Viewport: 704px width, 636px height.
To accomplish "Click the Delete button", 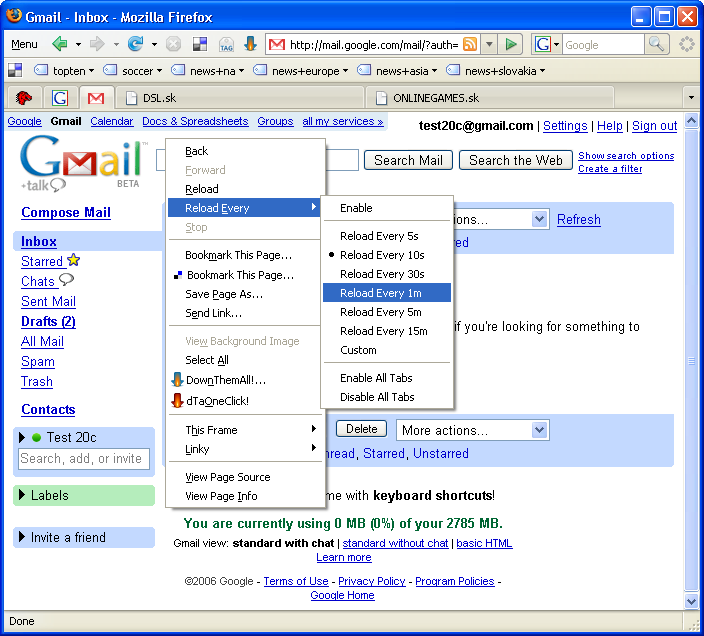I will 361,429.
